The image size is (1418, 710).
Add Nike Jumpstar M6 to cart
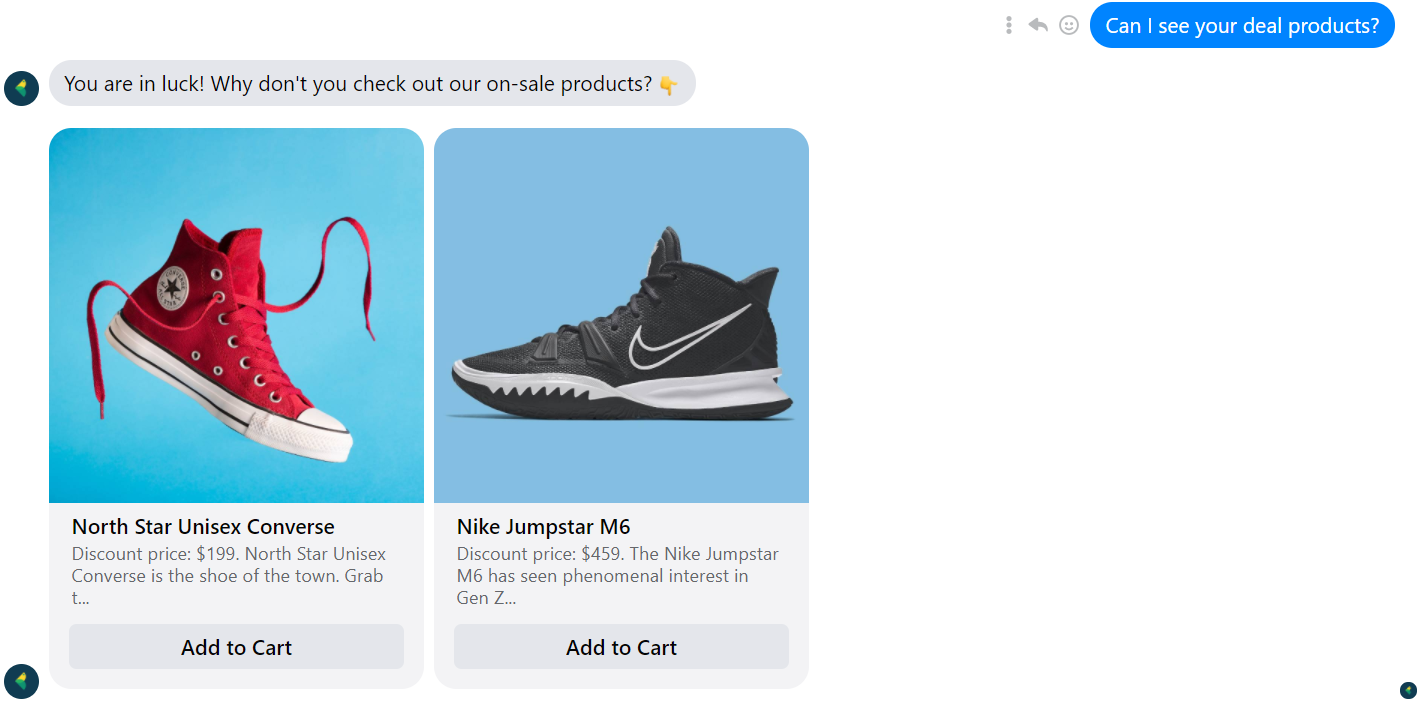coord(621,647)
